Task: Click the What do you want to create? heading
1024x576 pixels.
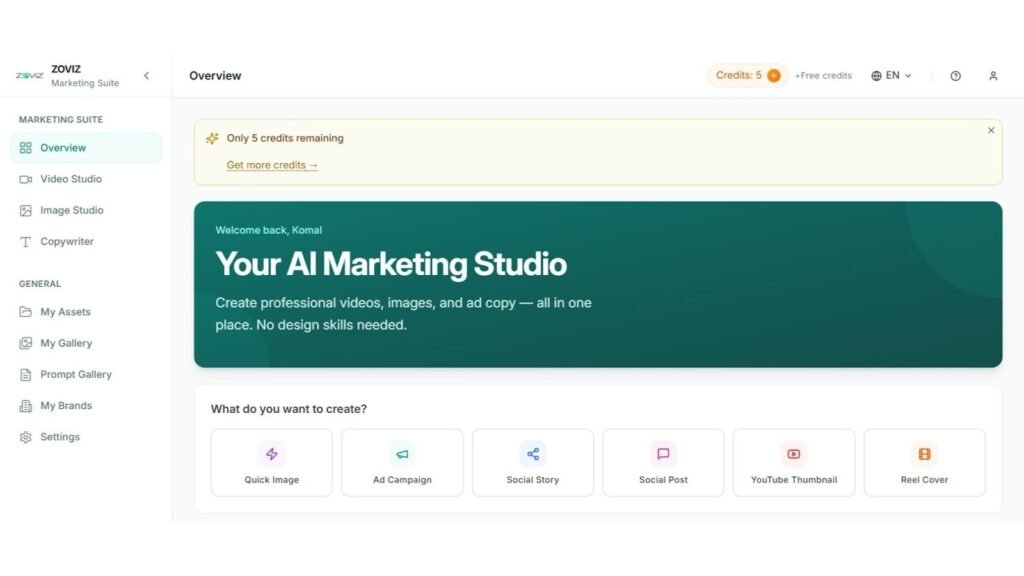Action: 289,409
